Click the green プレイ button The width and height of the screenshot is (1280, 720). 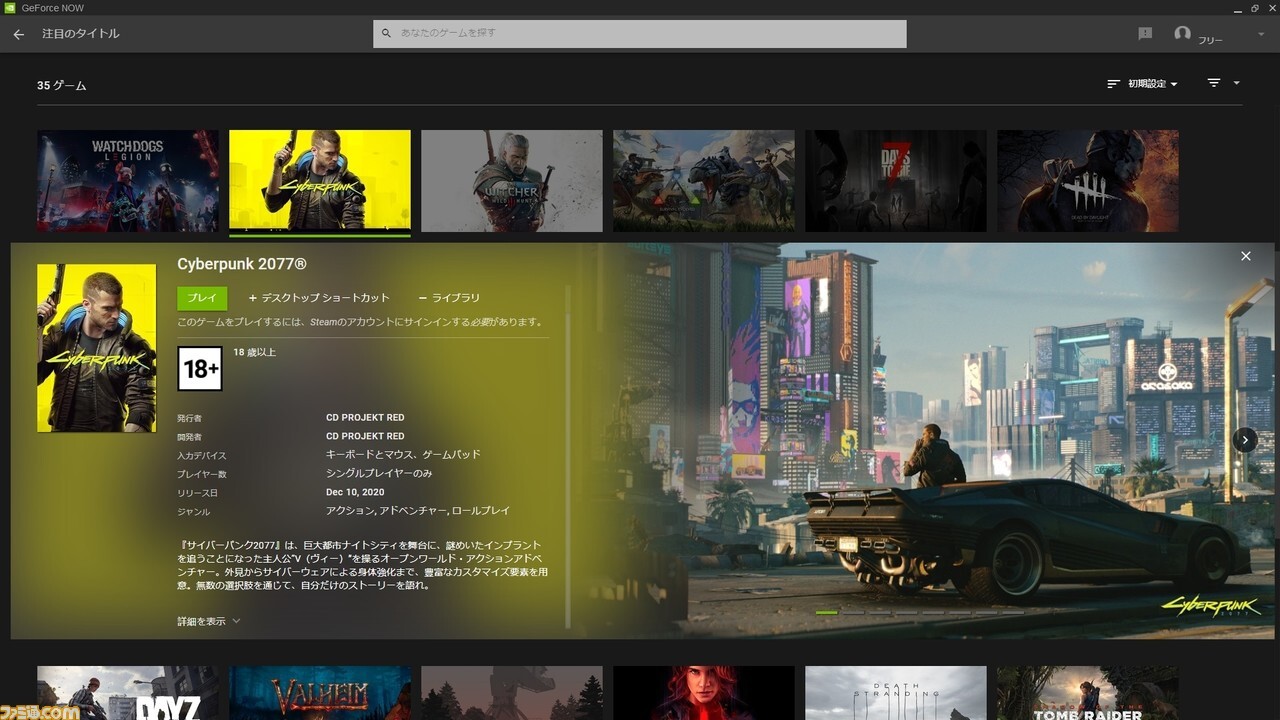click(x=202, y=298)
